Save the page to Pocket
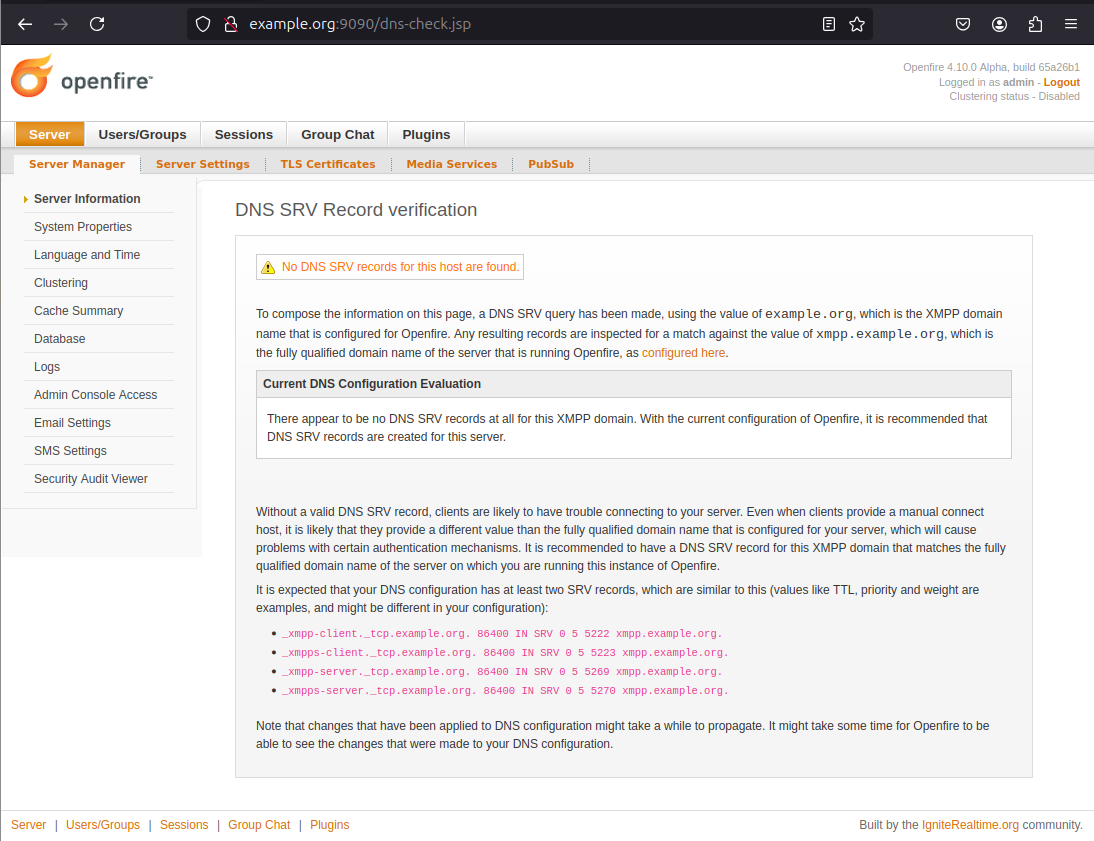This screenshot has height=841, width=1094. click(x=962, y=23)
